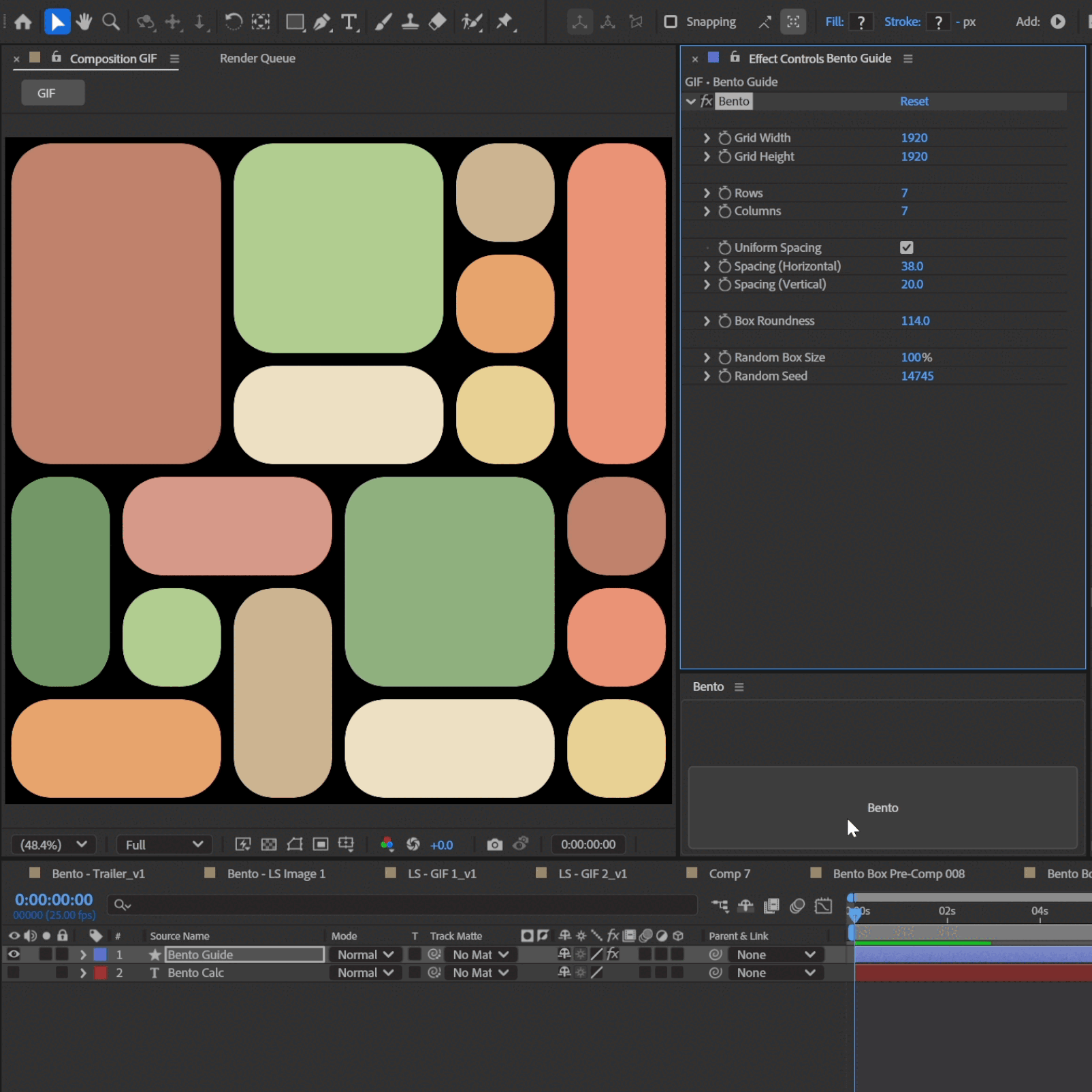1092x1092 pixels.
Task: Switch to the Render Queue tab
Action: click(257, 59)
